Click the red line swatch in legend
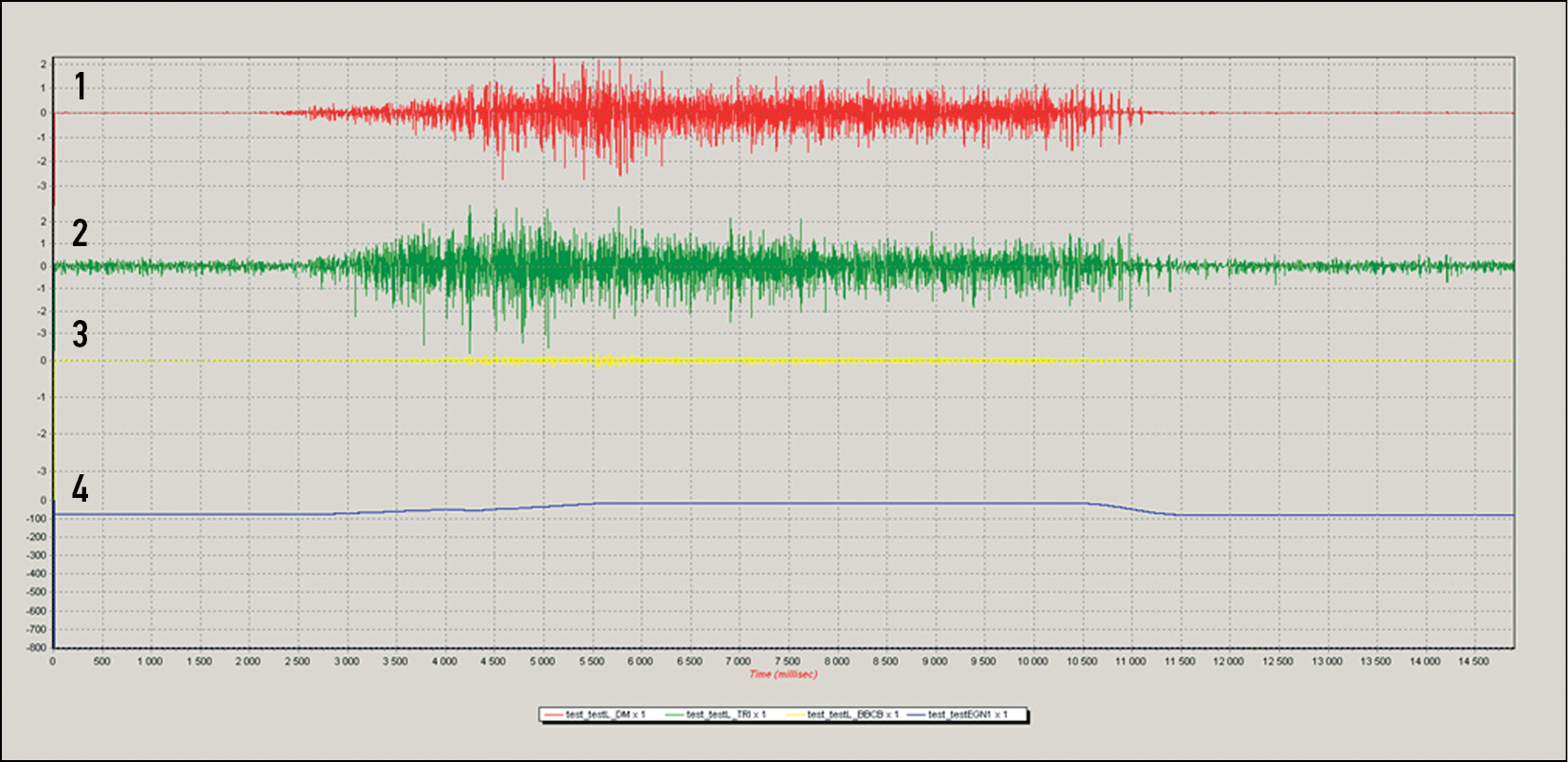 click(x=554, y=715)
